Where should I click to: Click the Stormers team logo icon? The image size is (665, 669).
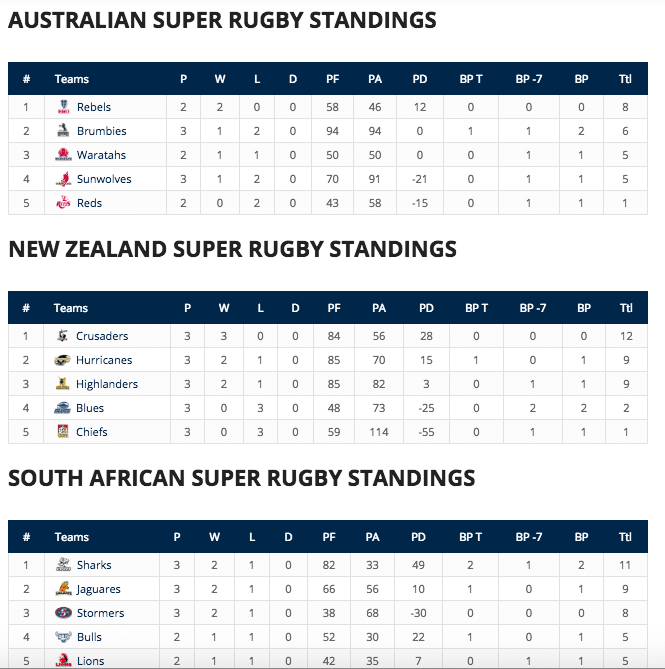pyautogui.click(x=63, y=613)
